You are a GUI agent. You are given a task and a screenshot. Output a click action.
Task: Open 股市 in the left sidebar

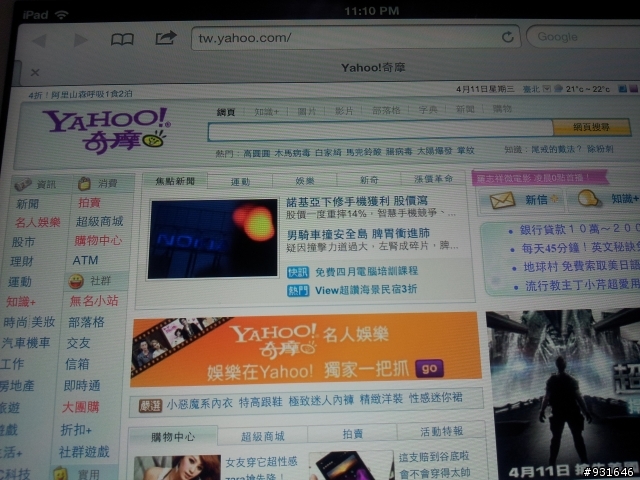tap(23, 242)
